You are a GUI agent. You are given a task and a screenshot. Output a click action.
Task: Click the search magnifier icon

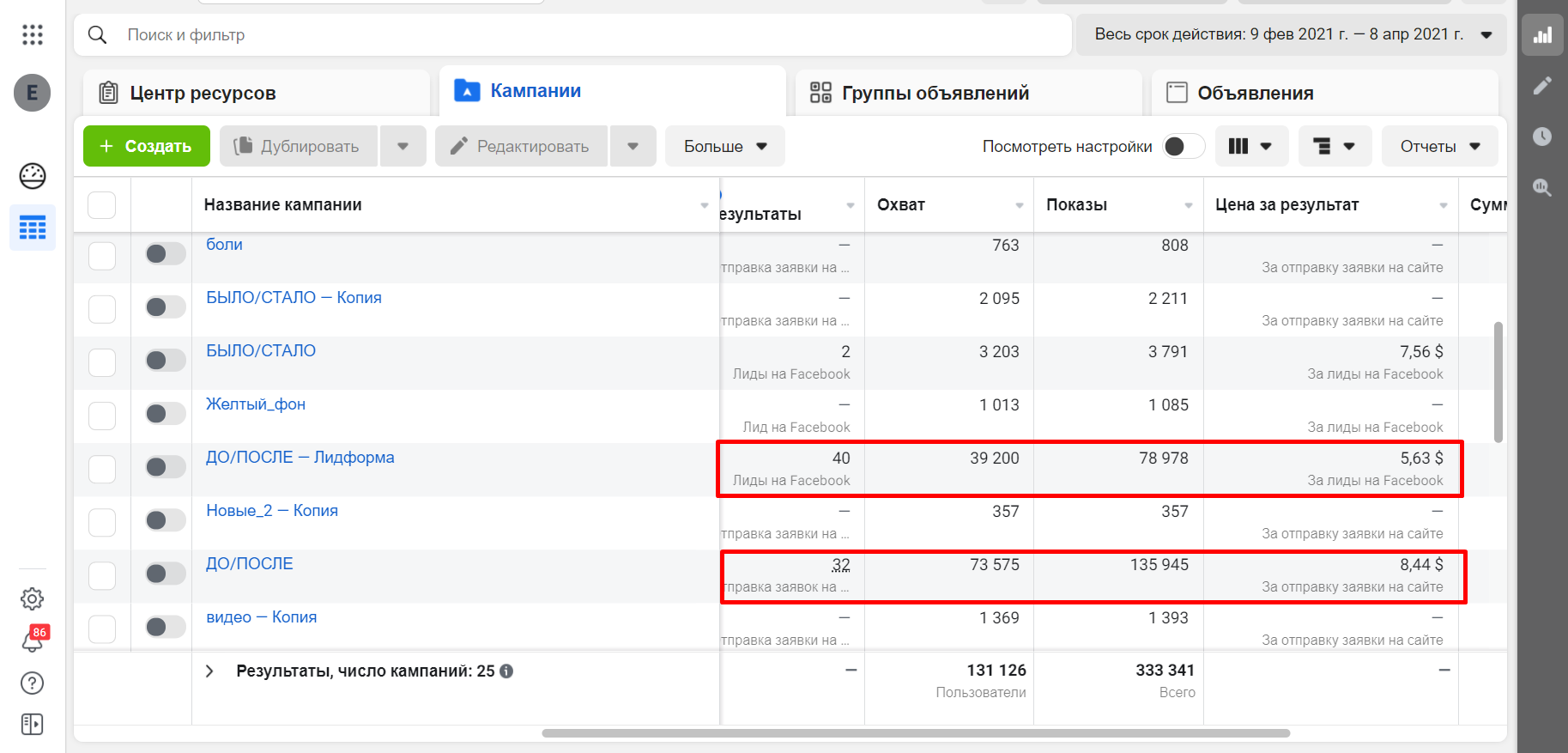coord(98,35)
